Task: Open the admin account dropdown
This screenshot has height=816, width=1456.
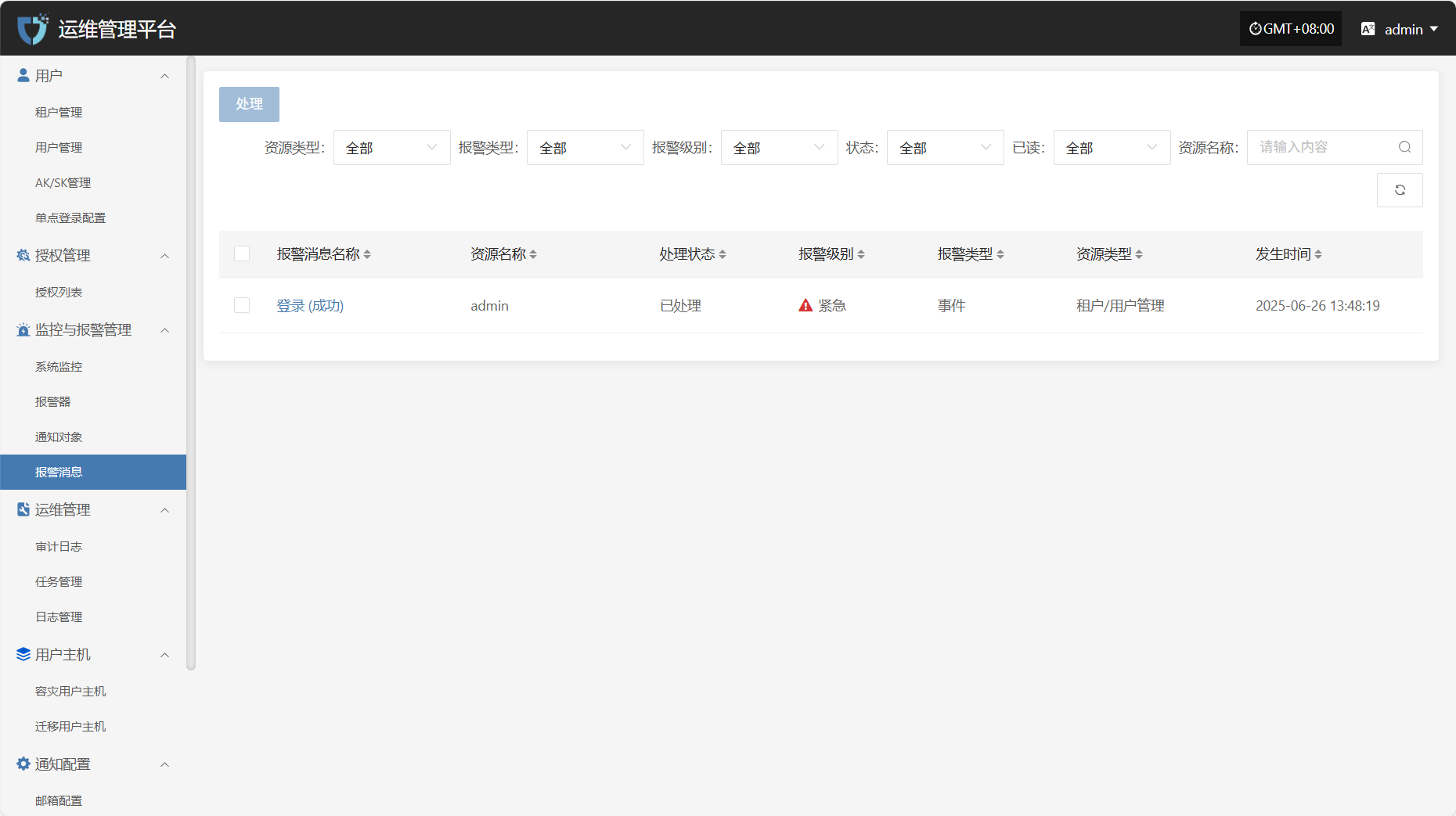Action: [x=1411, y=29]
